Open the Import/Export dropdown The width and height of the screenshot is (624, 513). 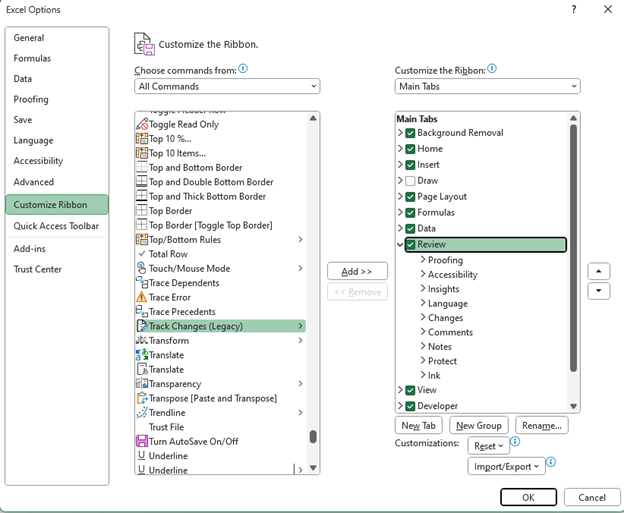(x=506, y=466)
